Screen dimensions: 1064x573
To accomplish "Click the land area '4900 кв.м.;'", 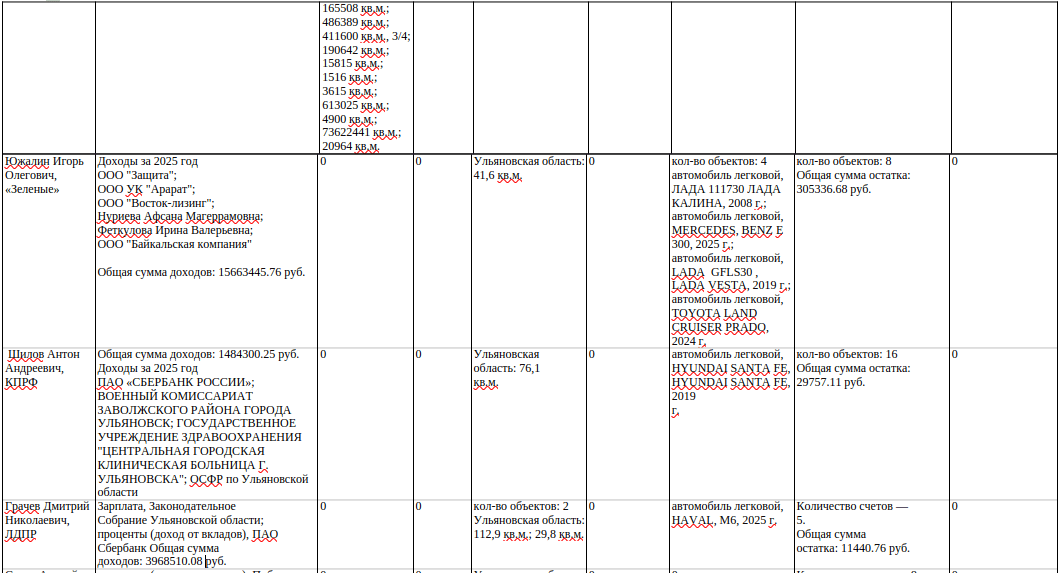I will click(x=350, y=119).
